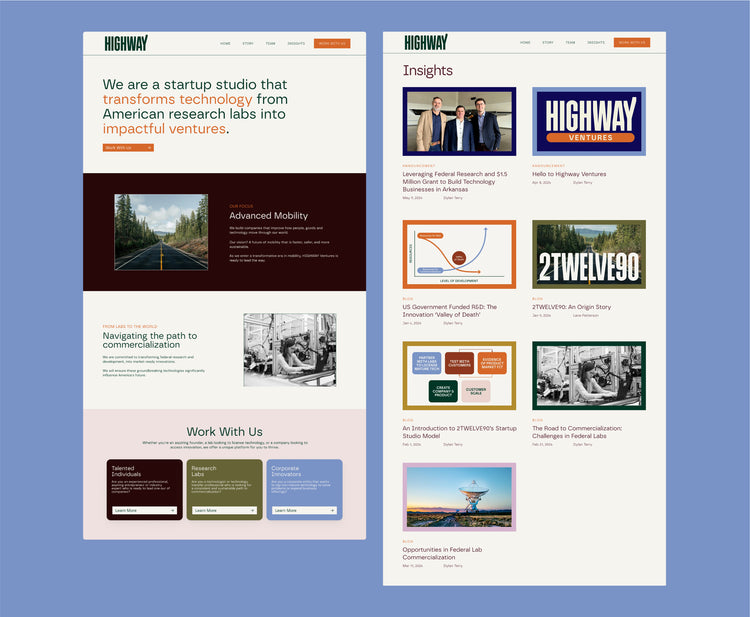Expand Learn More in the Research Labs card

[224, 510]
